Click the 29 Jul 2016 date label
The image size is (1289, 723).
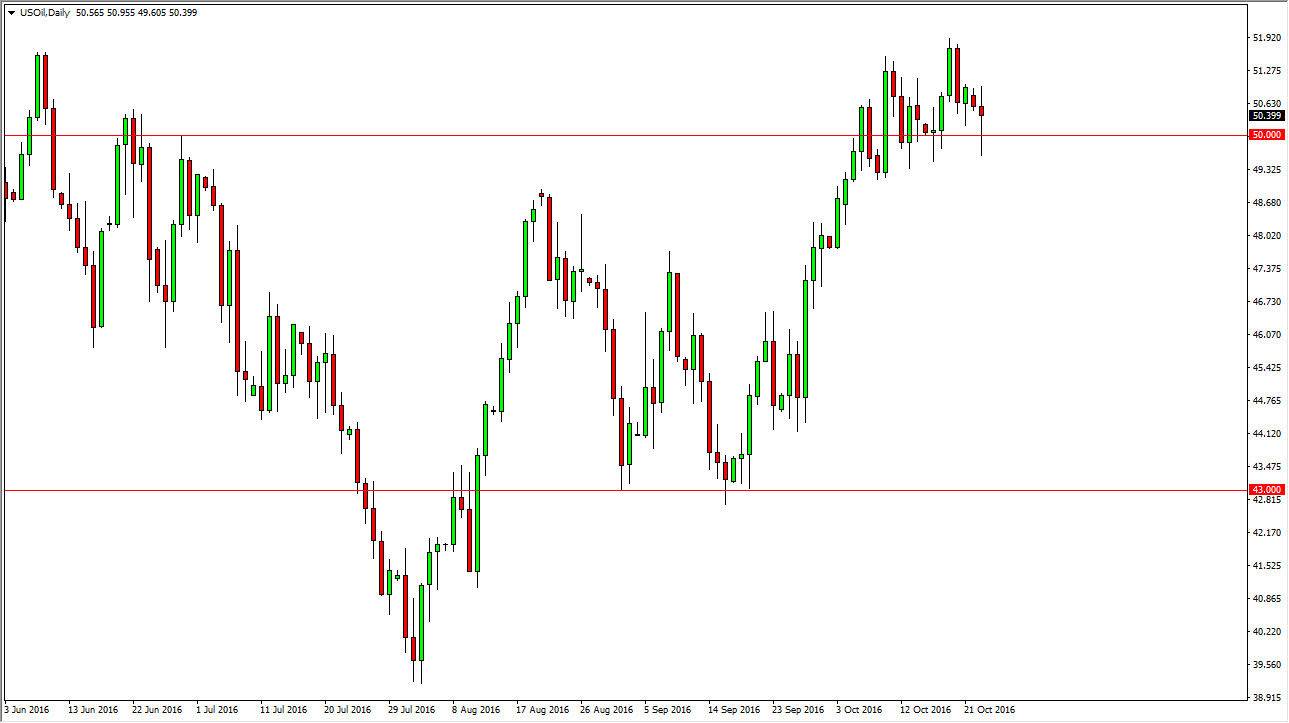tap(412, 710)
